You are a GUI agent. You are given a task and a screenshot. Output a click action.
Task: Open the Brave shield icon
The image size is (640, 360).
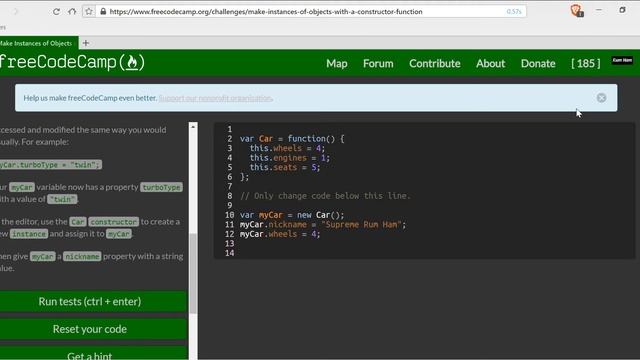[576, 11]
